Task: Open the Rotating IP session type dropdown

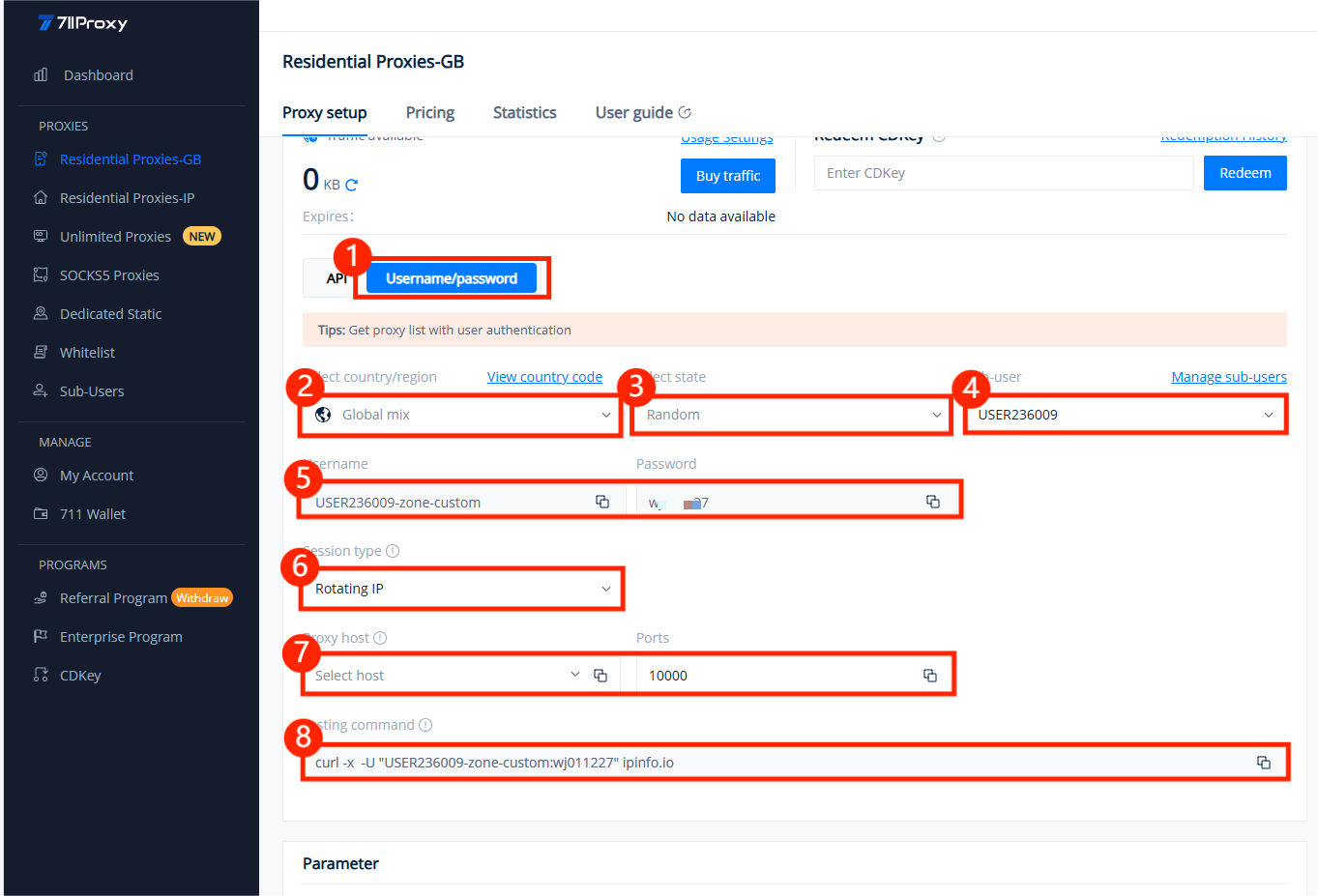Action: pyautogui.click(x=462, y=589)
